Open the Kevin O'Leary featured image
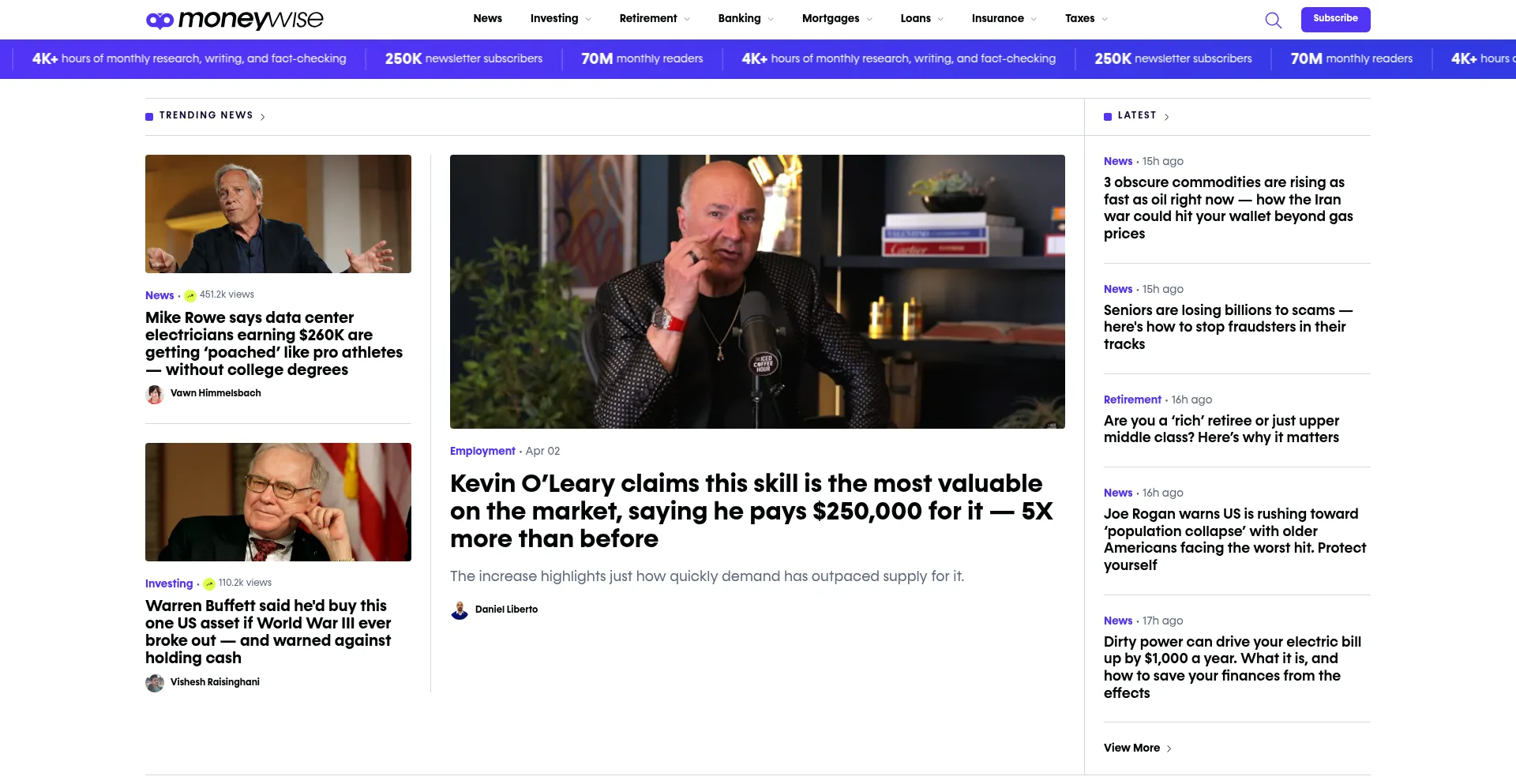This screenshot has width=1516, height=784. pos(757,291)
